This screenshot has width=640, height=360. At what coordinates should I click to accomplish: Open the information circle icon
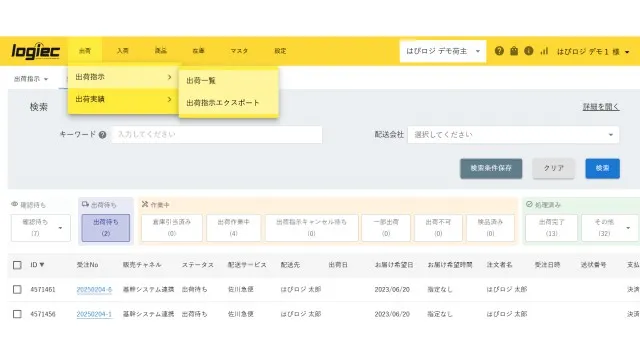529,51
